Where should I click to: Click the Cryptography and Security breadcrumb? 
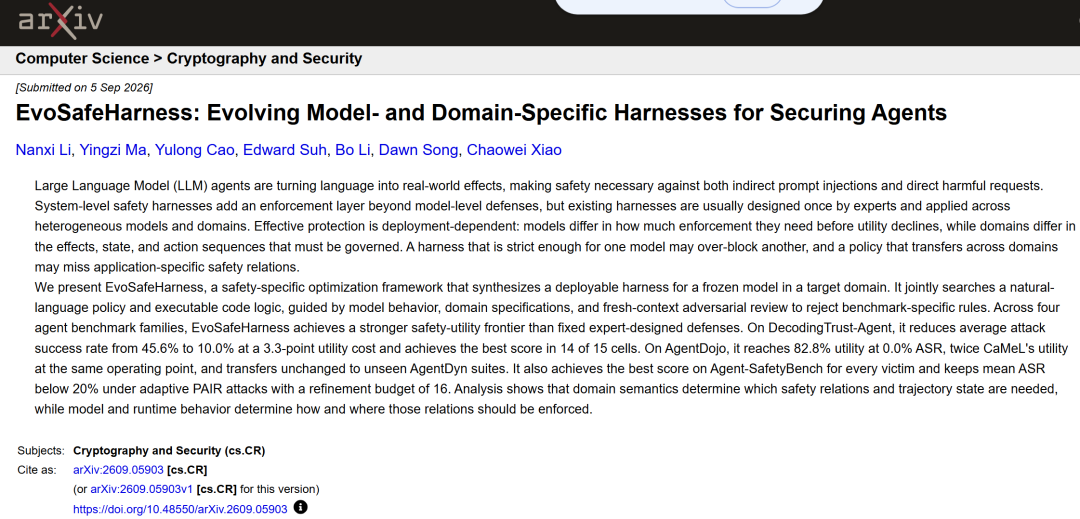pyautogui.click(x=264, y=59)
